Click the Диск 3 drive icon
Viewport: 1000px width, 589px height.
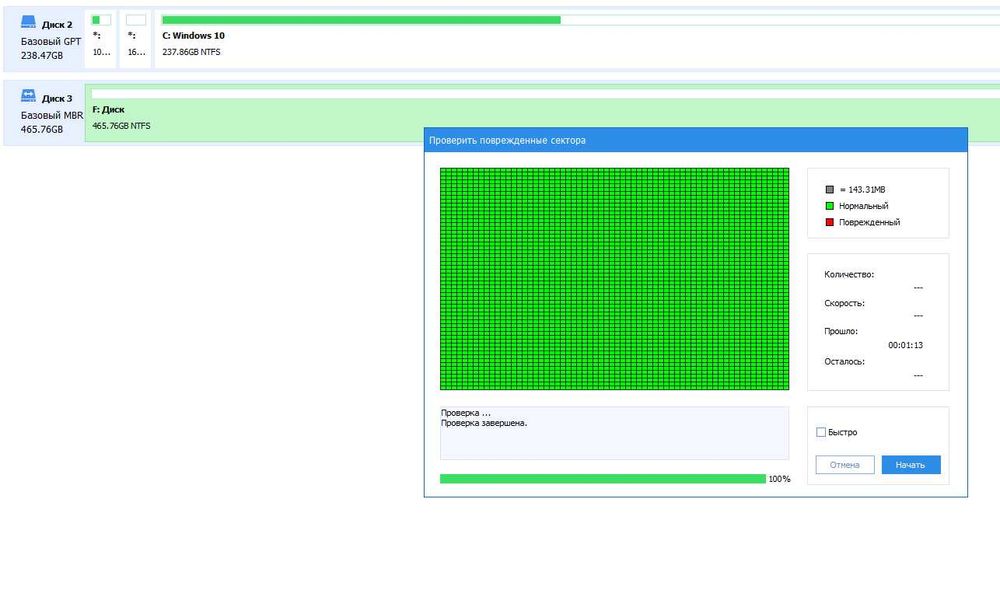(28, 96)
